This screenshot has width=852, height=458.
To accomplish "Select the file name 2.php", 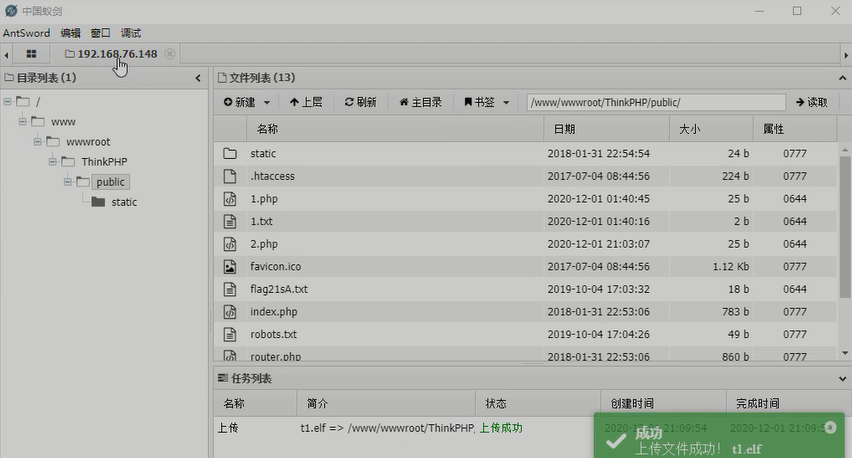I will point(264,244).
